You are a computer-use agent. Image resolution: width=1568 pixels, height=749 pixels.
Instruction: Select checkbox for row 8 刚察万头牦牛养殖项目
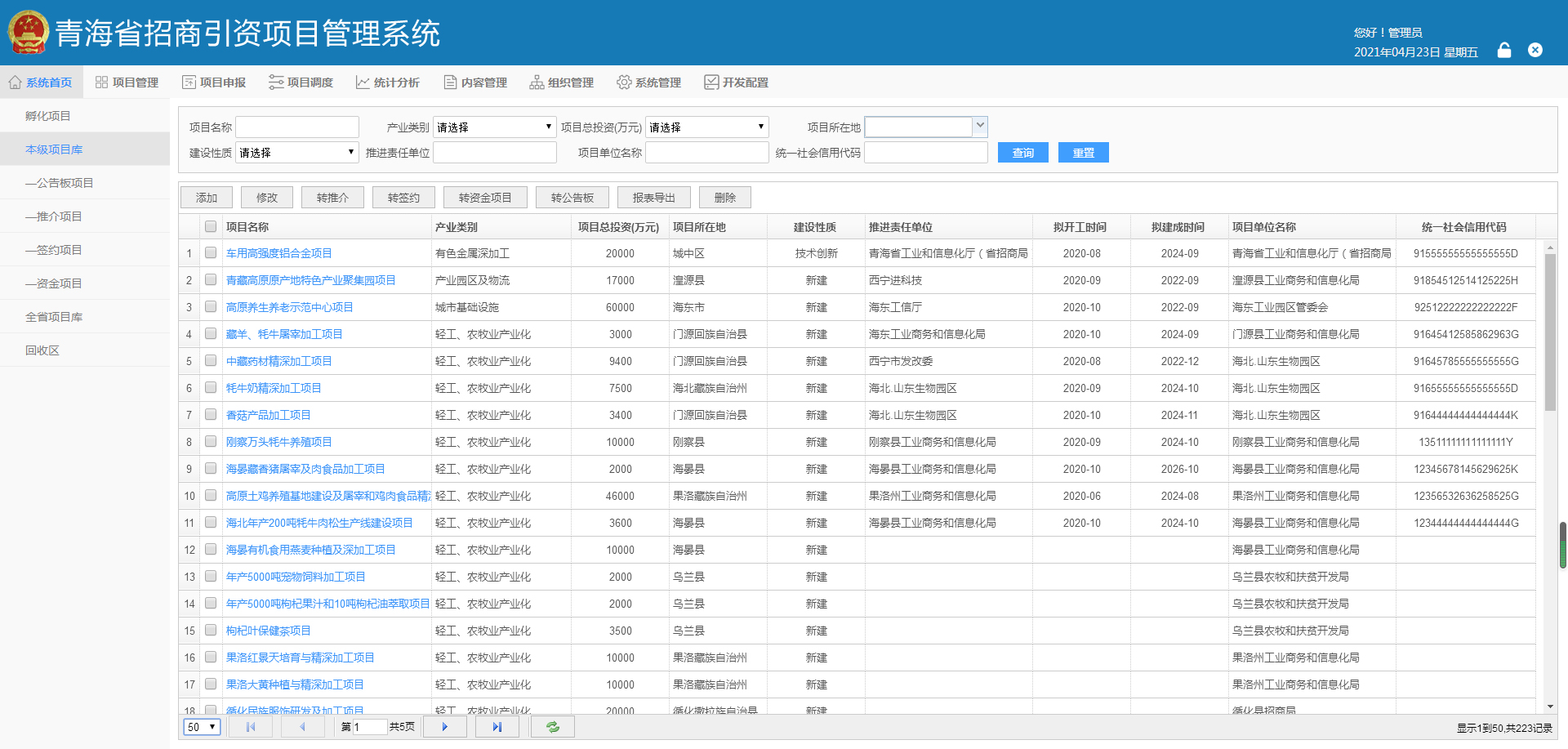coord(211,442)
